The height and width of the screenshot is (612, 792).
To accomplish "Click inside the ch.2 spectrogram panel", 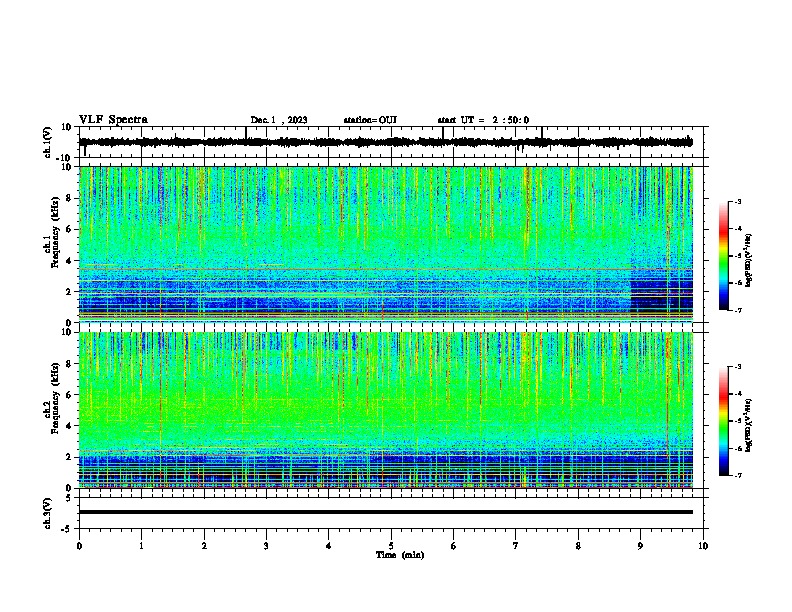I will coord(386,410).
